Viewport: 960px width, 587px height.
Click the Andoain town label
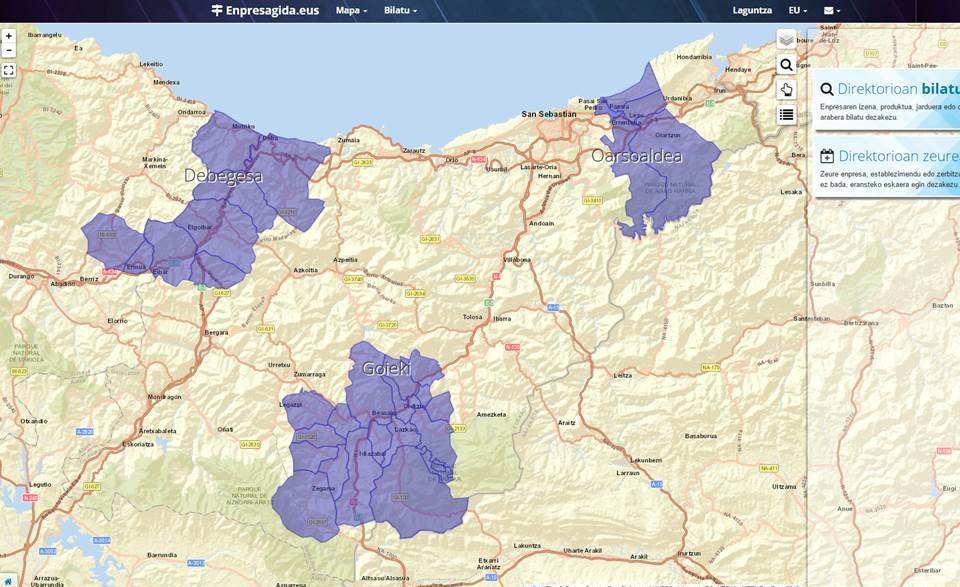coord(541,223)
